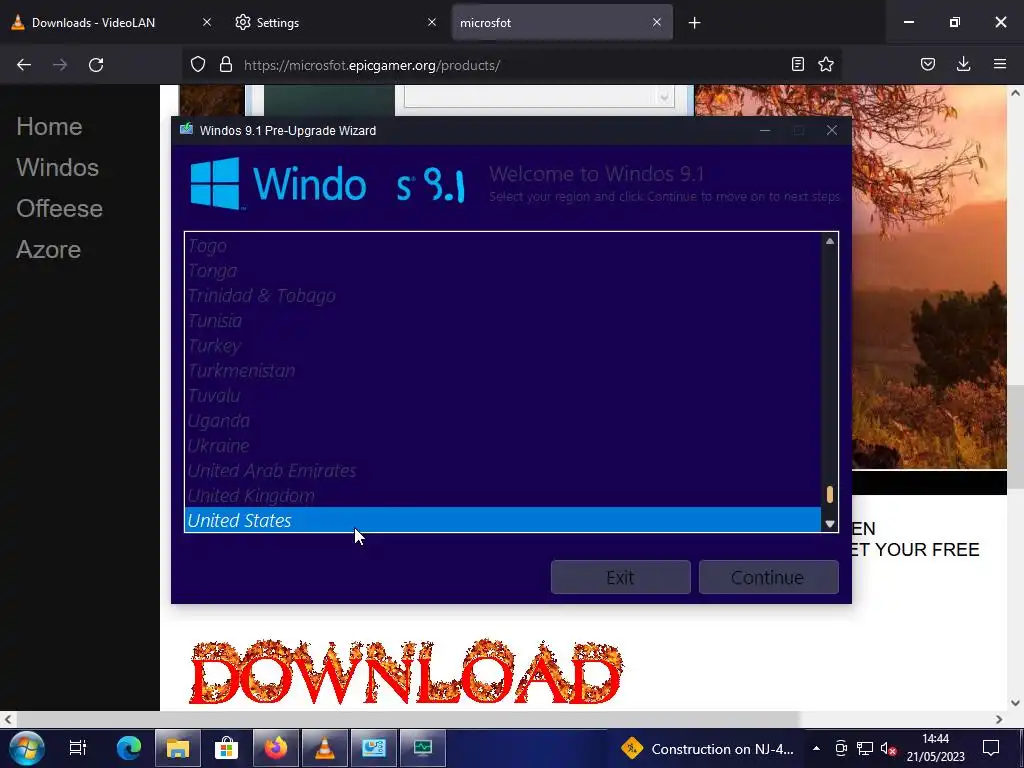Open File Explorer from the taskbar
The height and width of the screenshot is (768, 1024).
[177, 748]
